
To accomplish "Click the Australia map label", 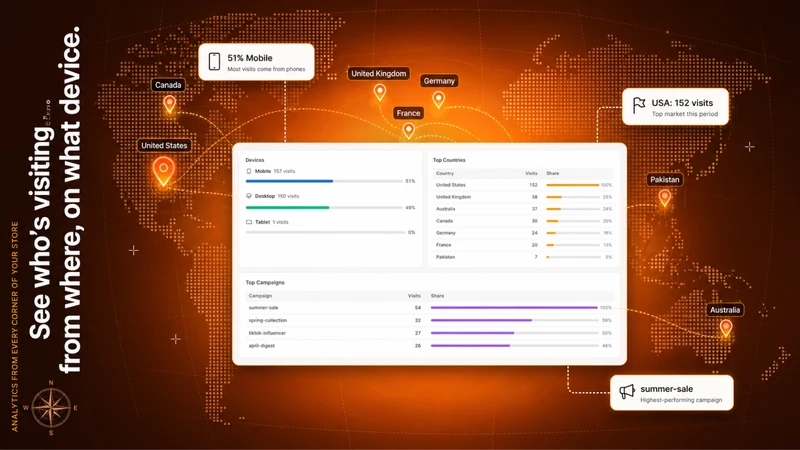I will pos(724,310).
